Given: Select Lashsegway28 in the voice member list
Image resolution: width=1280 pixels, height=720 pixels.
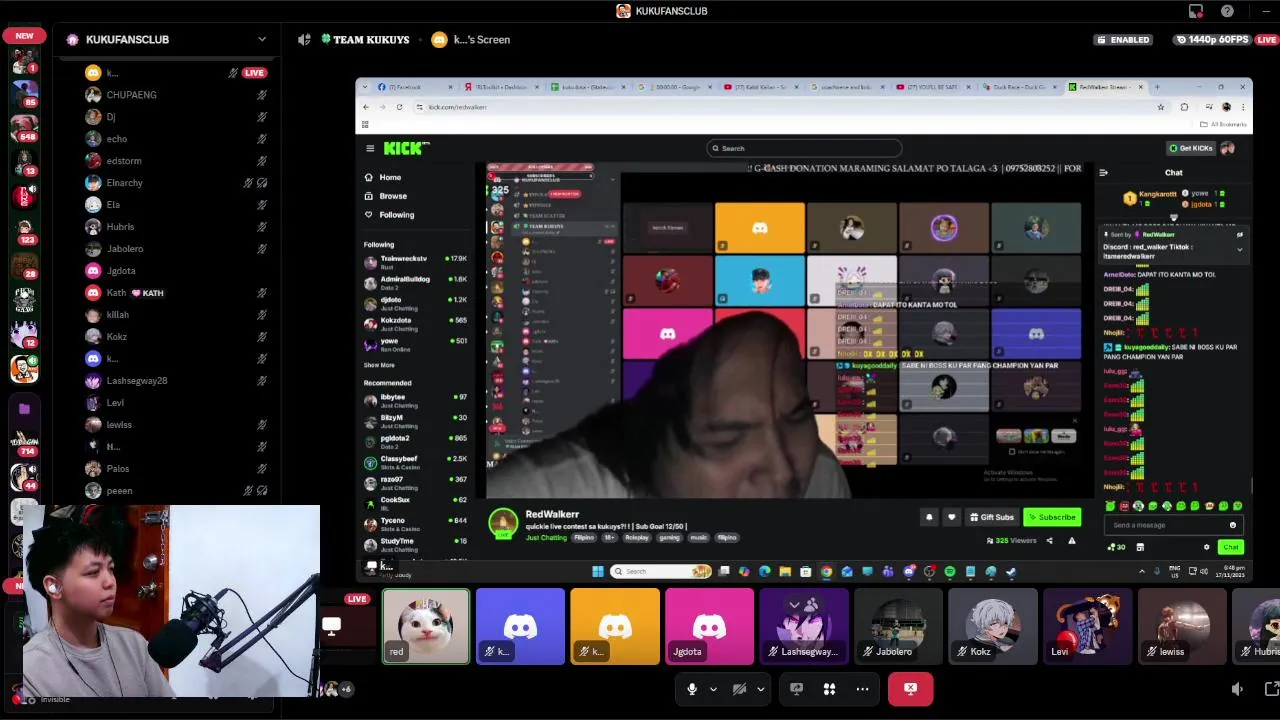Looking at the screenshot, I should pos(175,381).
